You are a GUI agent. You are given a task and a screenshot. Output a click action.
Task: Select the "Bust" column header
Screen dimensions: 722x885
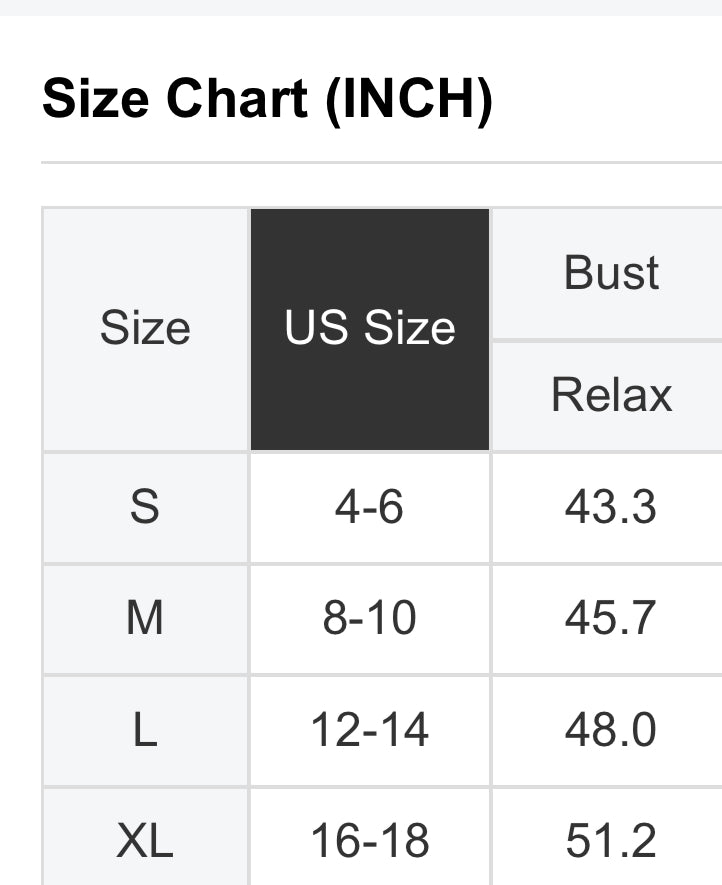click(611, 273)
